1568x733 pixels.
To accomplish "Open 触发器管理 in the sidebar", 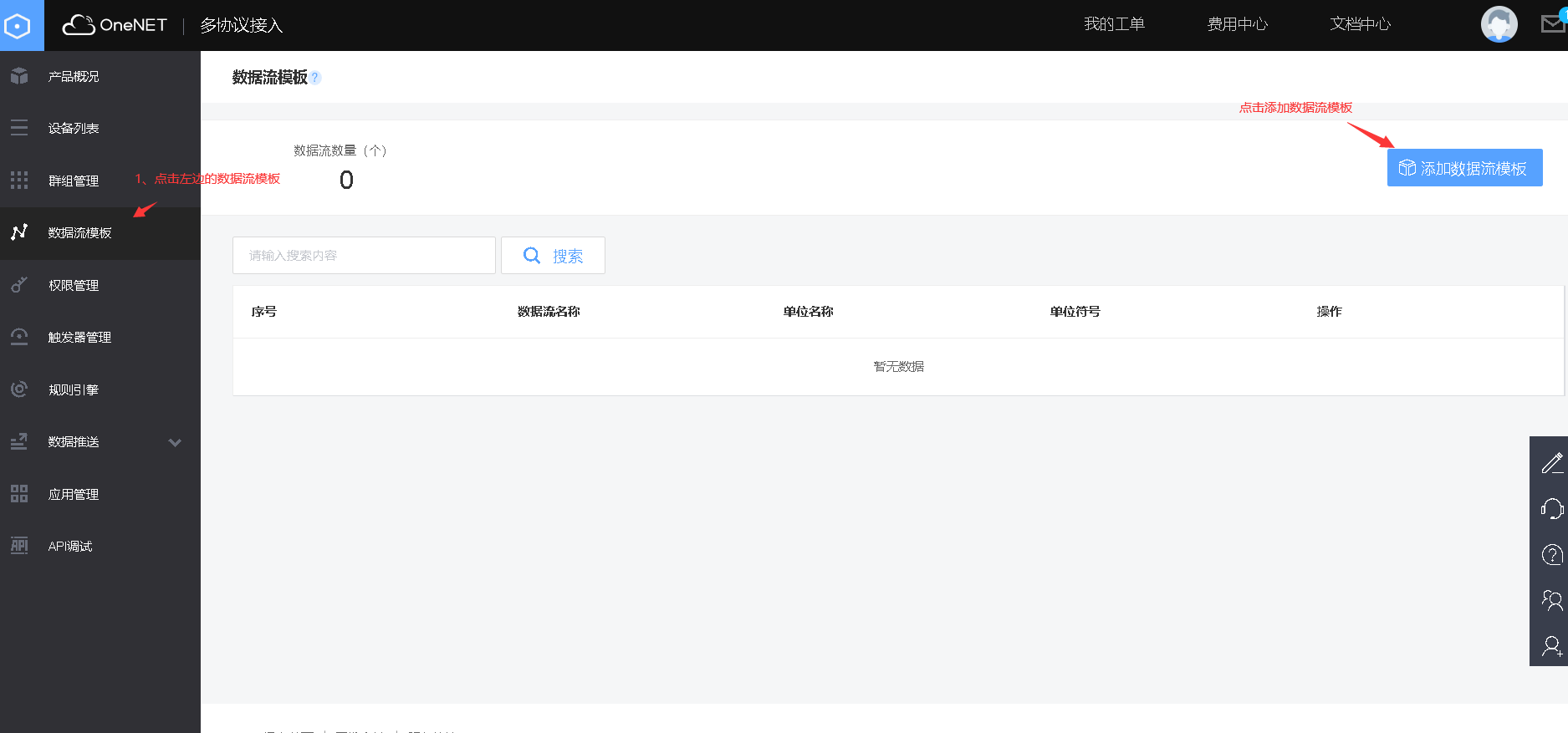I will coord(80,337).
